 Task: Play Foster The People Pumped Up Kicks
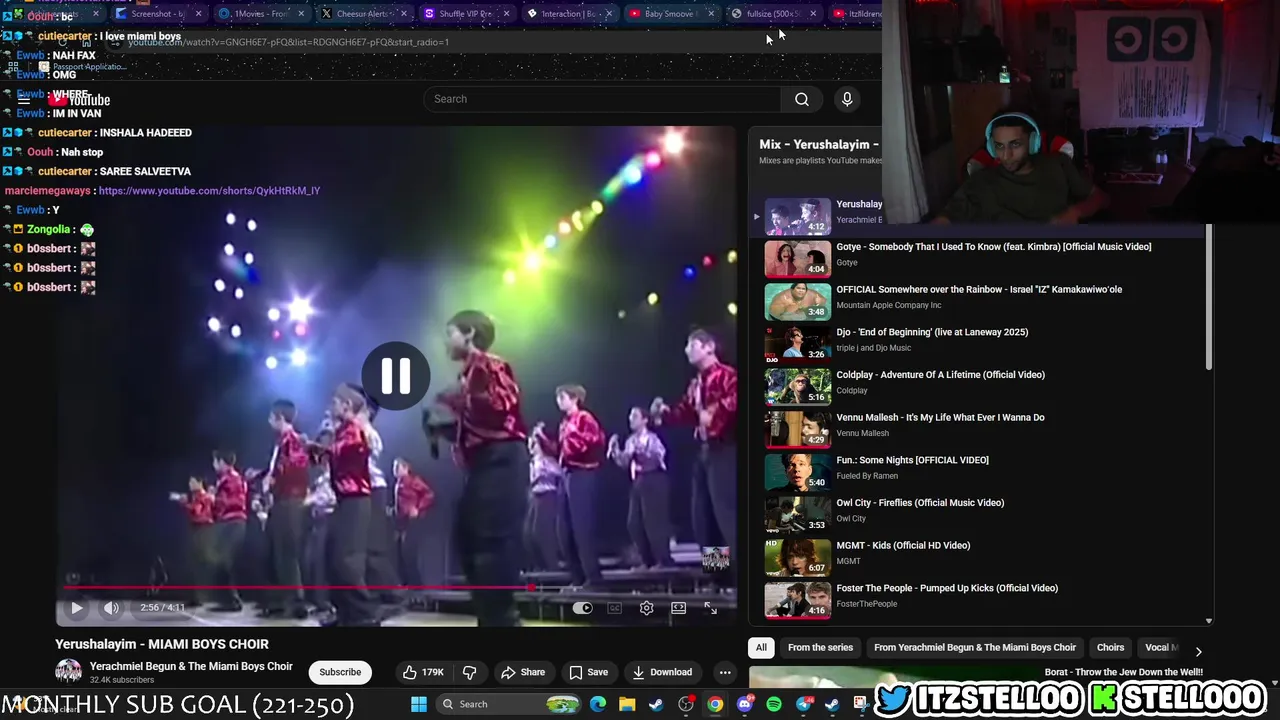point(980,599)
